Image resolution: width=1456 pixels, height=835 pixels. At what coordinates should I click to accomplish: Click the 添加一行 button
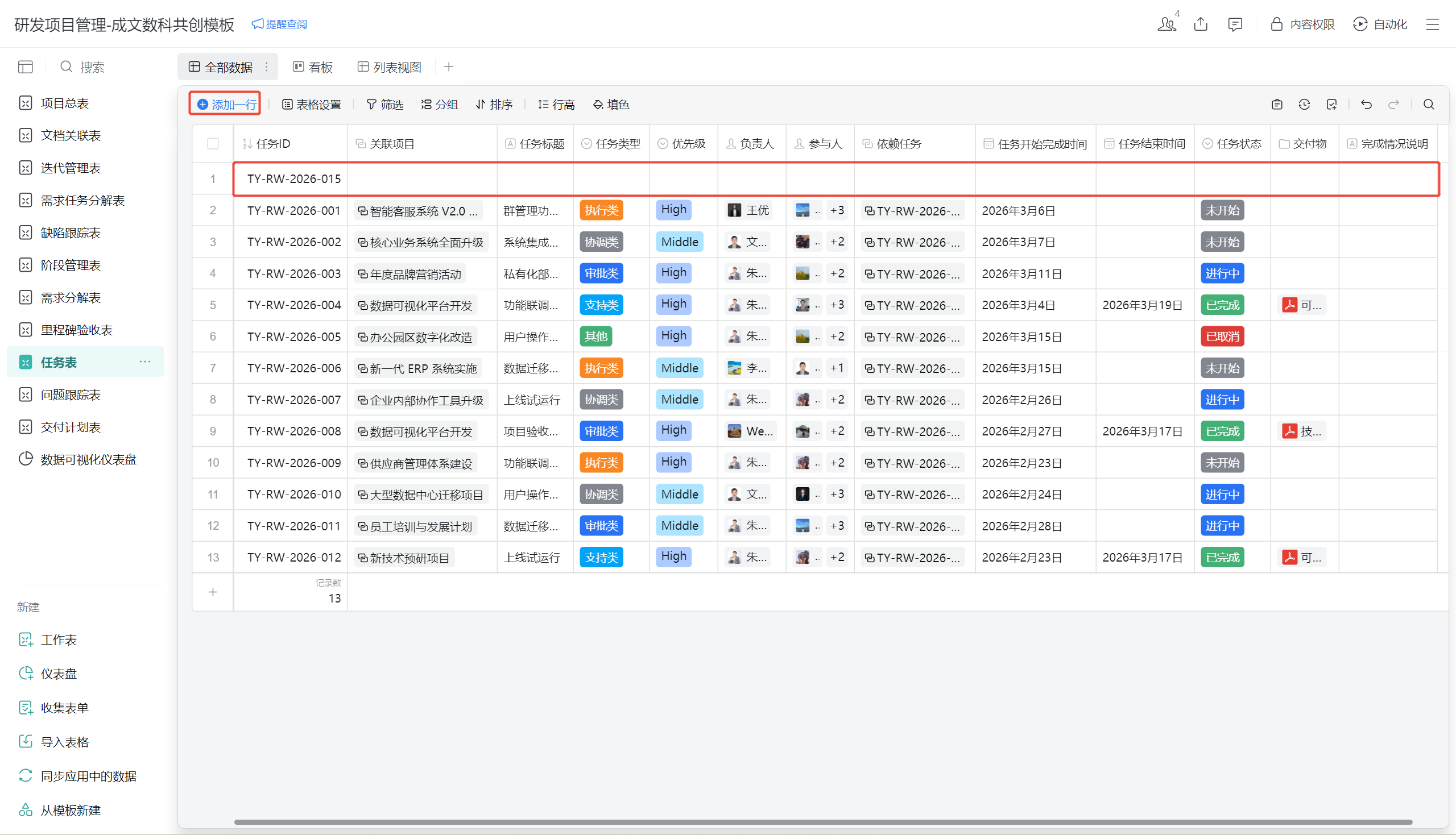coord(226,105)
